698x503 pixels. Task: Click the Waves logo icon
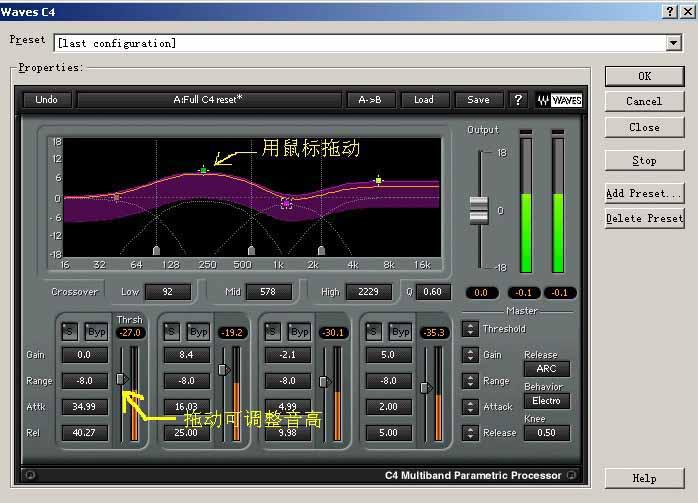coord(559,100)
